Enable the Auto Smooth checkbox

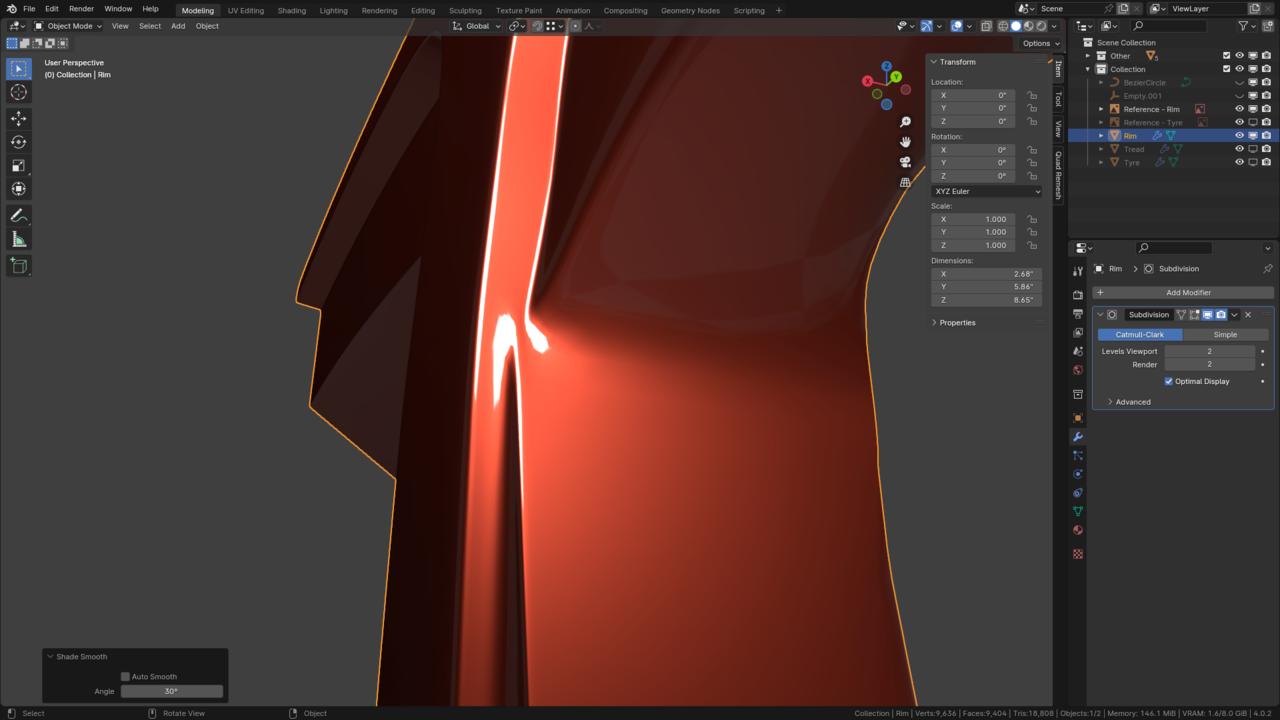click(x=126, y=677)
